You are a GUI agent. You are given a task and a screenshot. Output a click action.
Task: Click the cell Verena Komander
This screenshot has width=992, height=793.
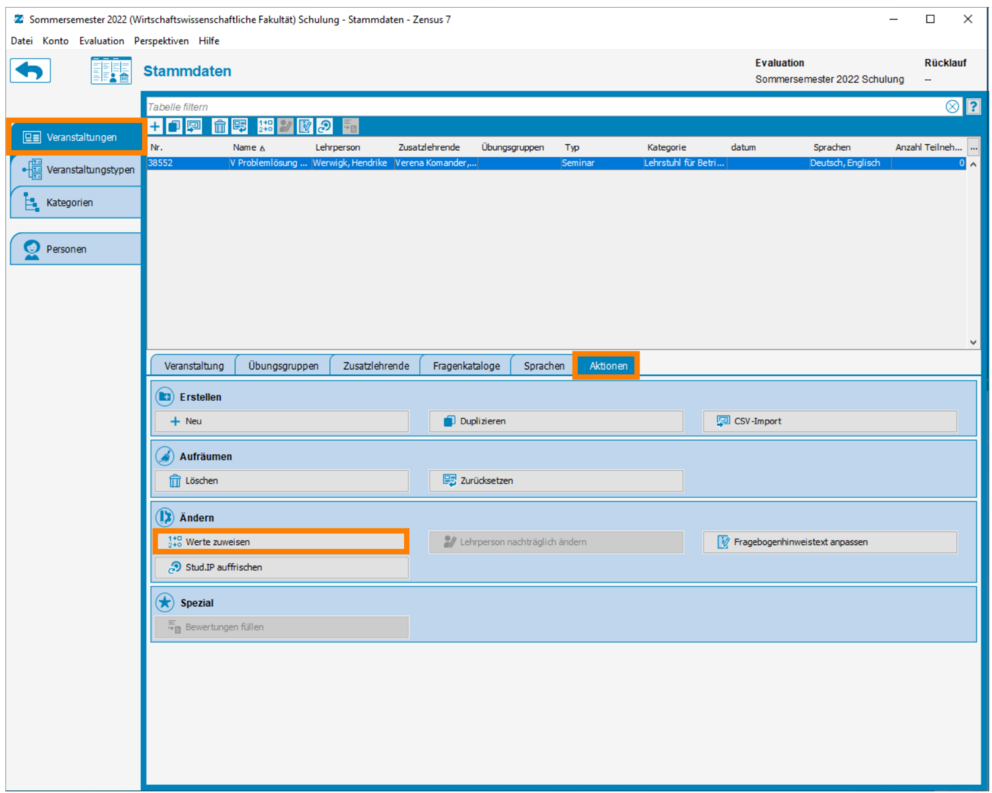pos(436,163)
